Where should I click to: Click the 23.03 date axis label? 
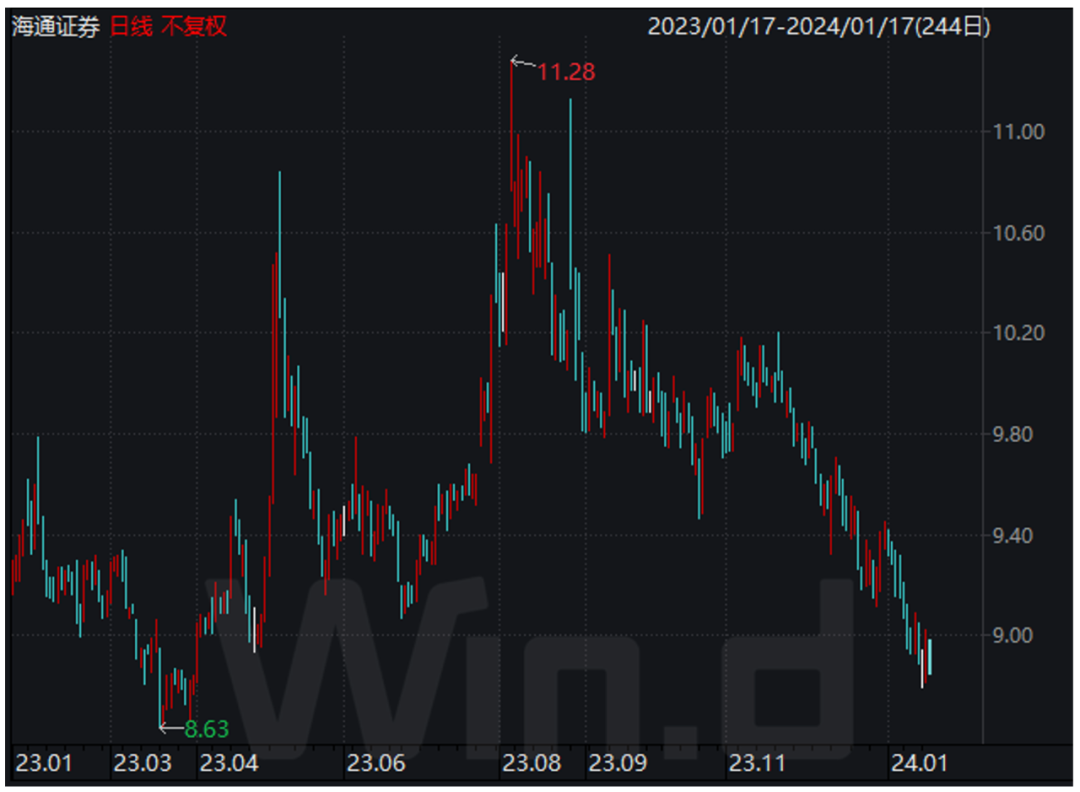(142, 763)
